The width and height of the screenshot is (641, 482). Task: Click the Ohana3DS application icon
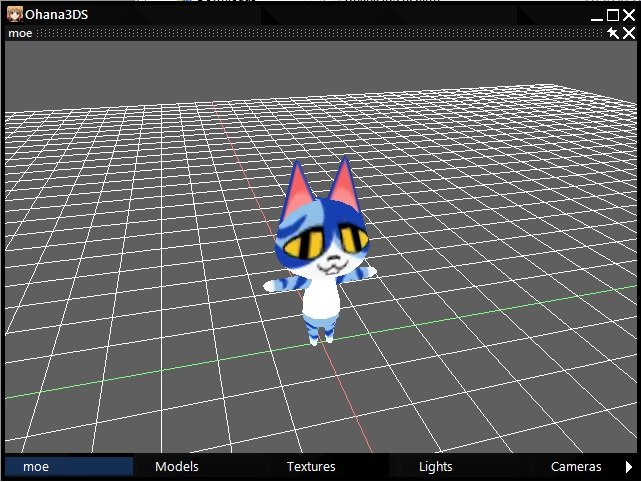point(14,14)
